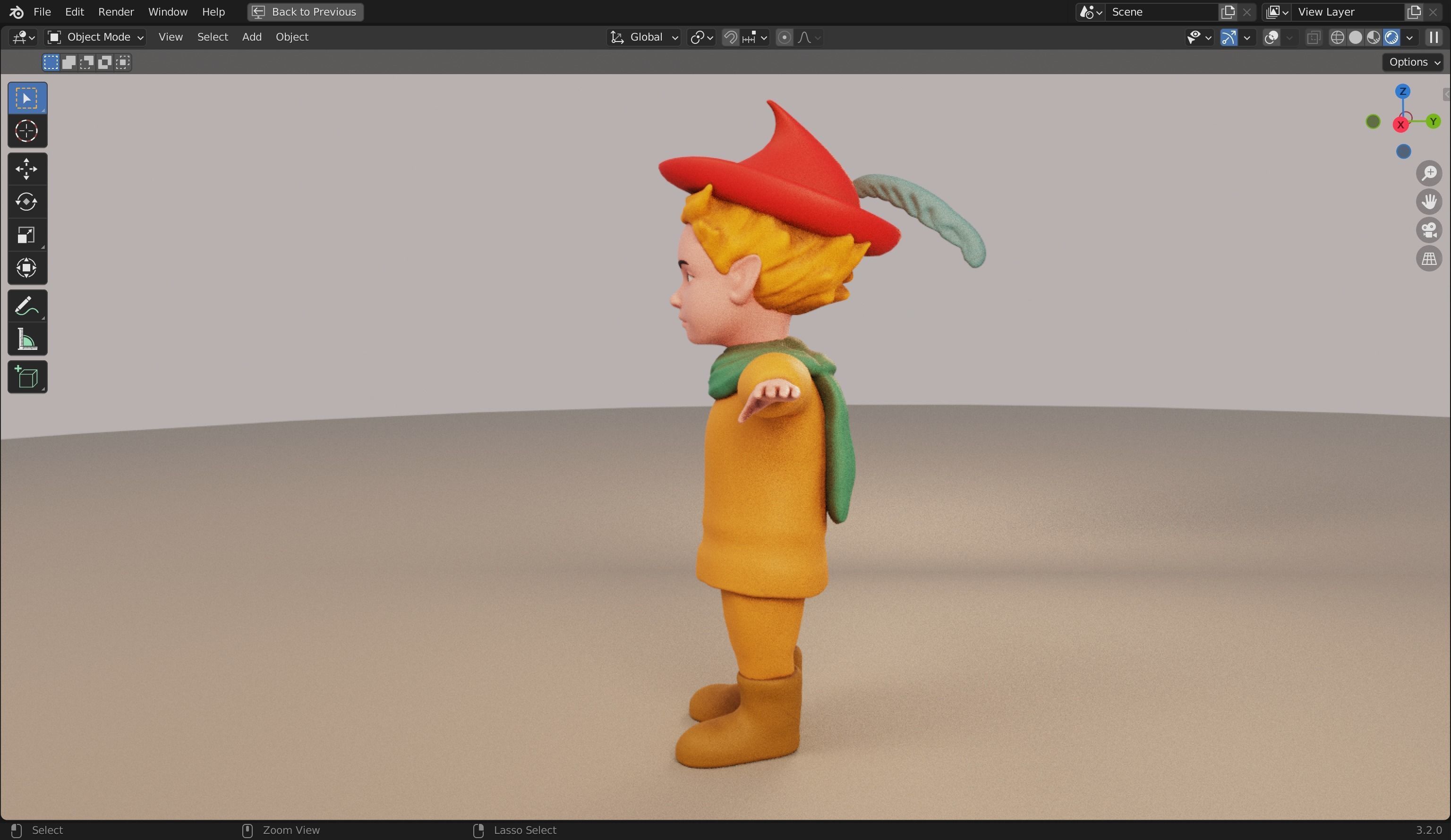
Task: Select the Rotate tool
Action: point(27,202)
